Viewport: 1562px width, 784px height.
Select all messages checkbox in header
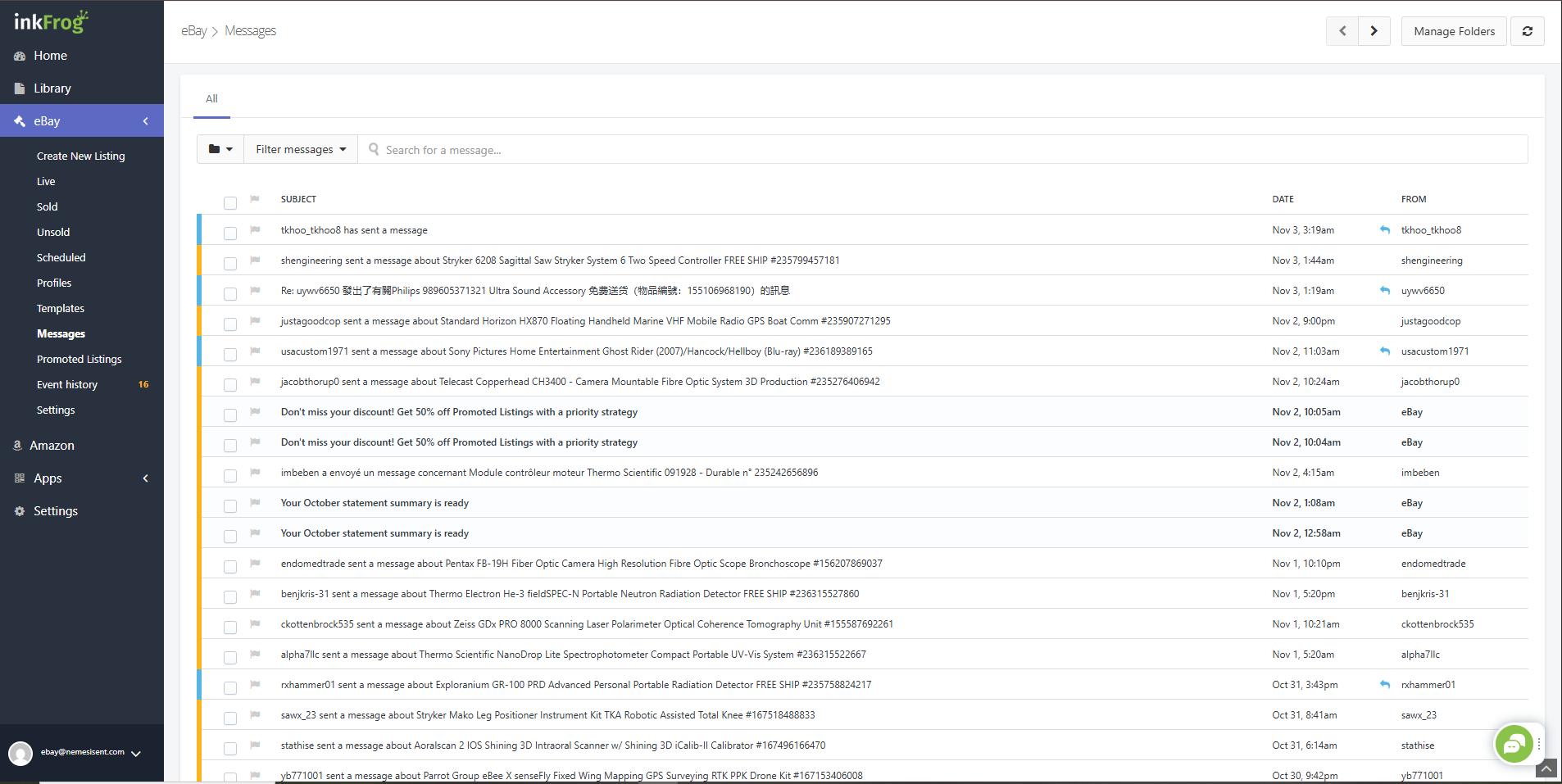click(230, 202)
